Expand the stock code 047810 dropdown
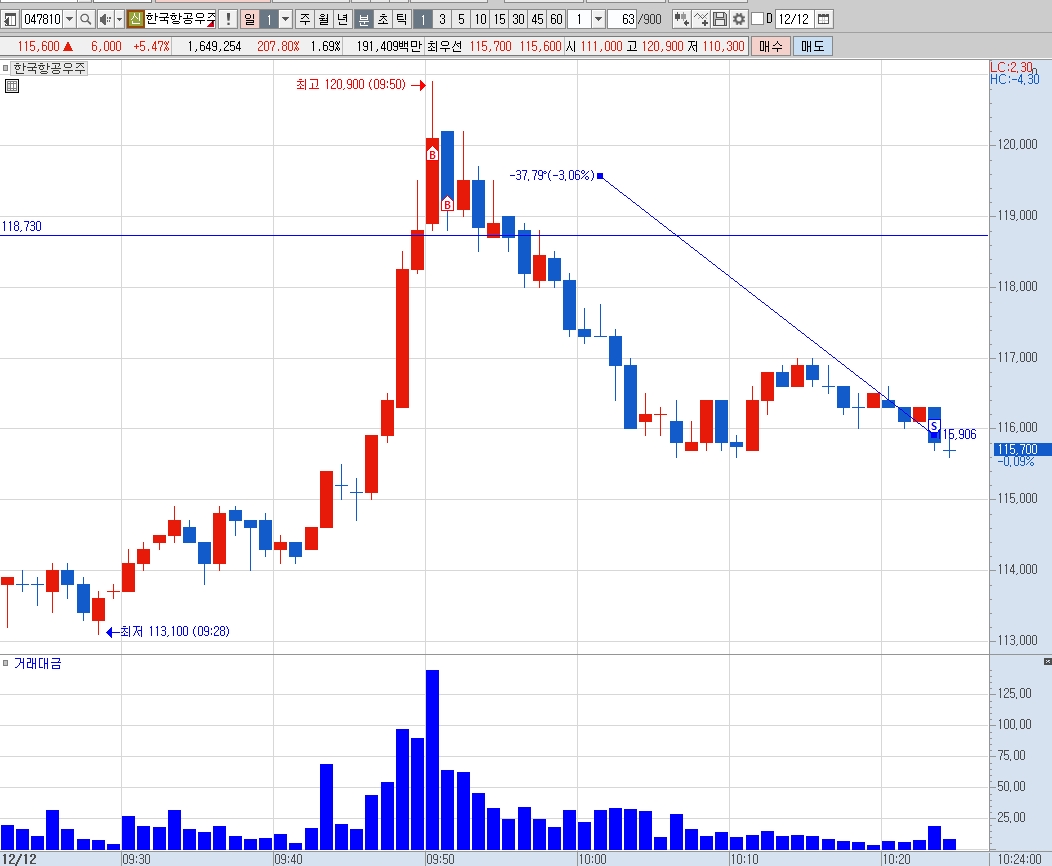 coord(69,19)
